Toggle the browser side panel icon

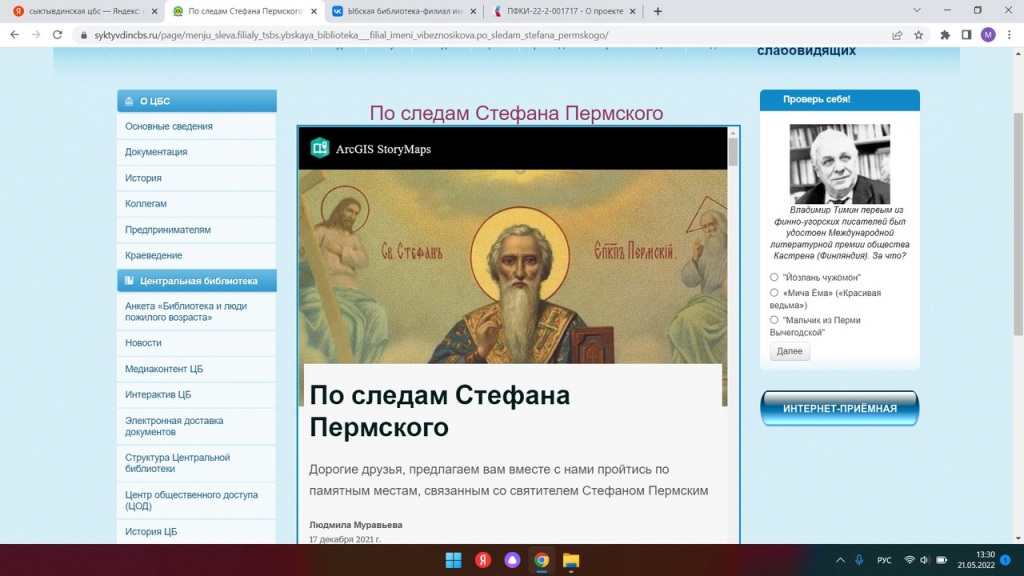[967, 35]
